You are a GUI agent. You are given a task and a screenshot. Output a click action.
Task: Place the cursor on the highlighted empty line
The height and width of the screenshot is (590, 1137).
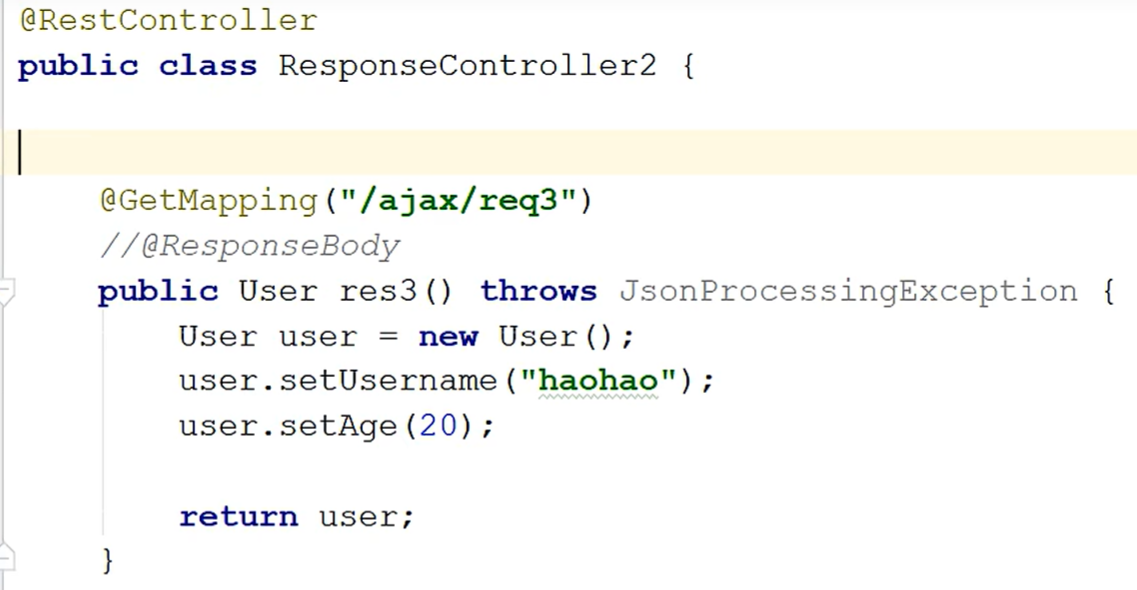(x=500, y=153)
